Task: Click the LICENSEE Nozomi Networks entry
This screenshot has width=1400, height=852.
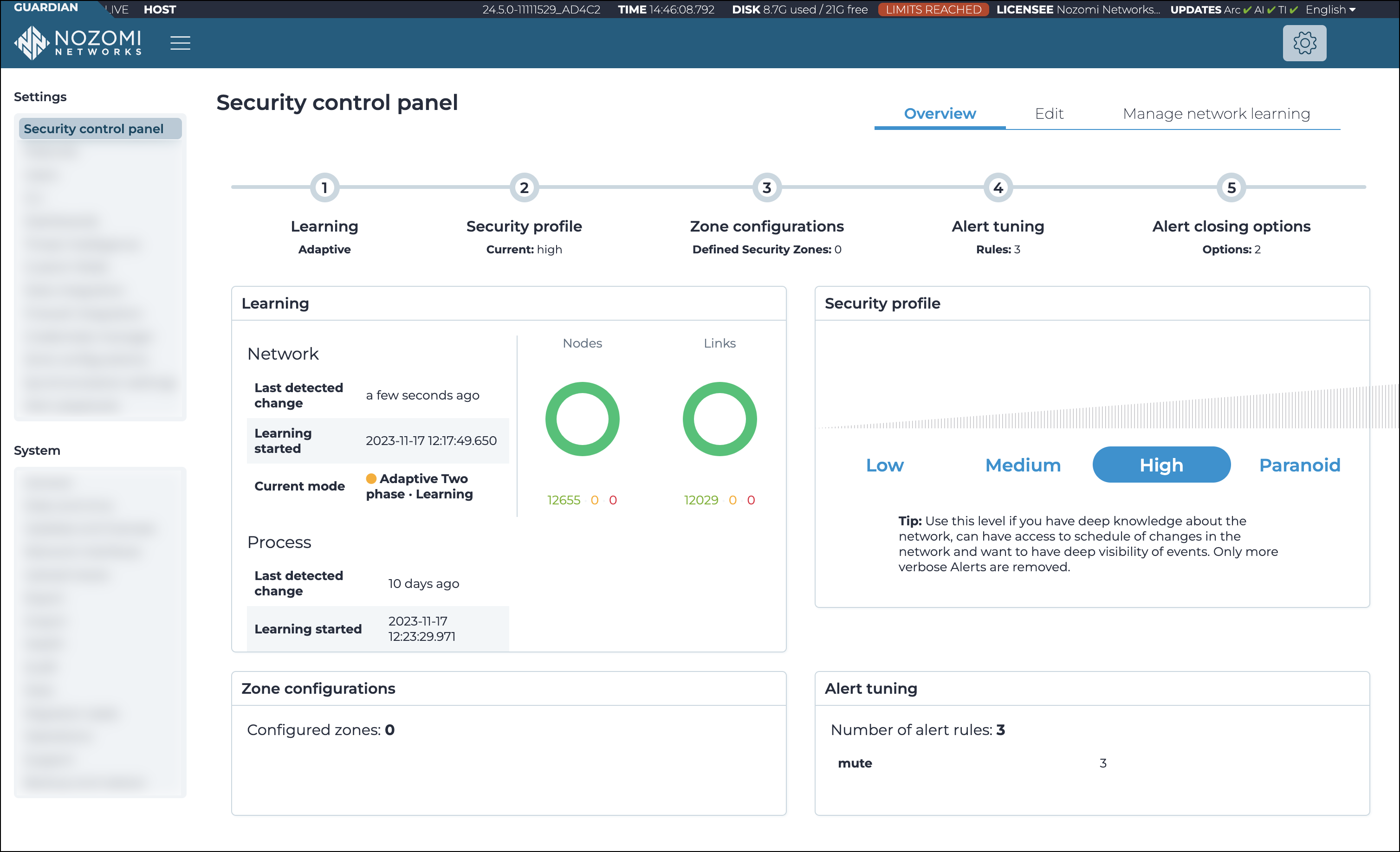Action: click(x=1078, y=9)
